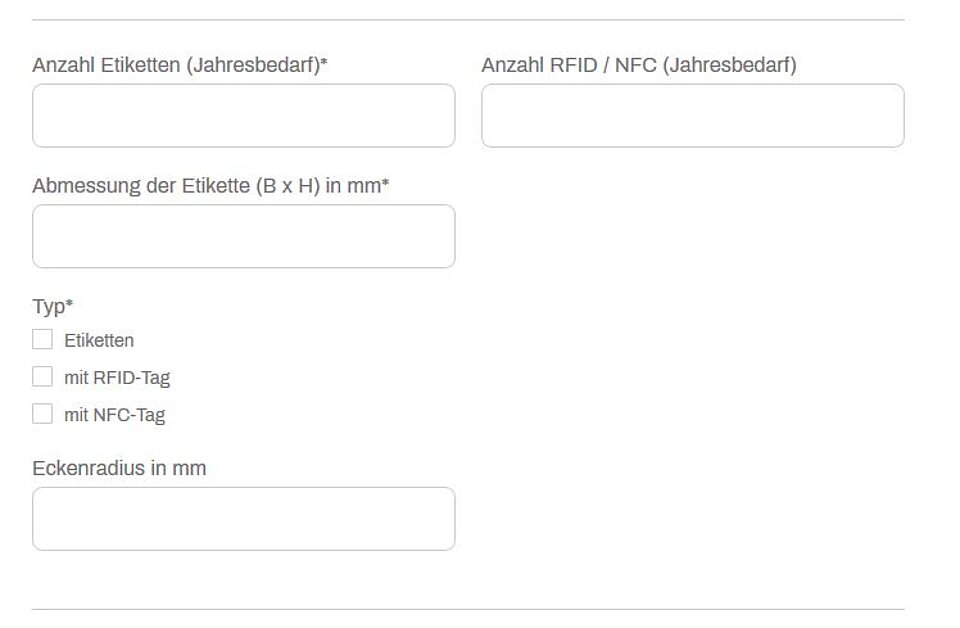Click the mit RFID-Tag label text
Viewport: 960px width, 628px height.
[x=117, y=378]
